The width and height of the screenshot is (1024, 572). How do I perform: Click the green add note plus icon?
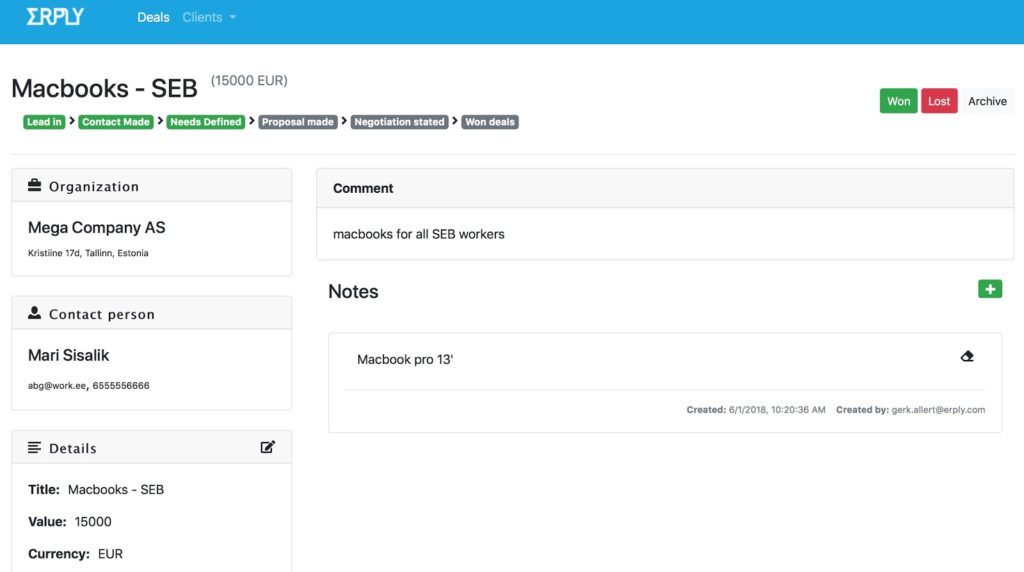[990, 289]
